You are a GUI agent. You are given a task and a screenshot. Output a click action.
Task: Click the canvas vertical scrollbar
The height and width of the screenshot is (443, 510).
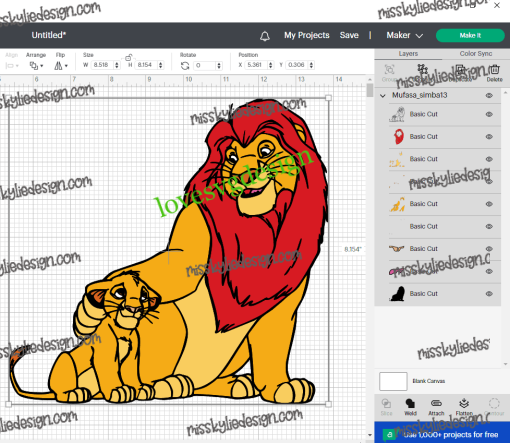pyautogui.click(x=370, y=91)
